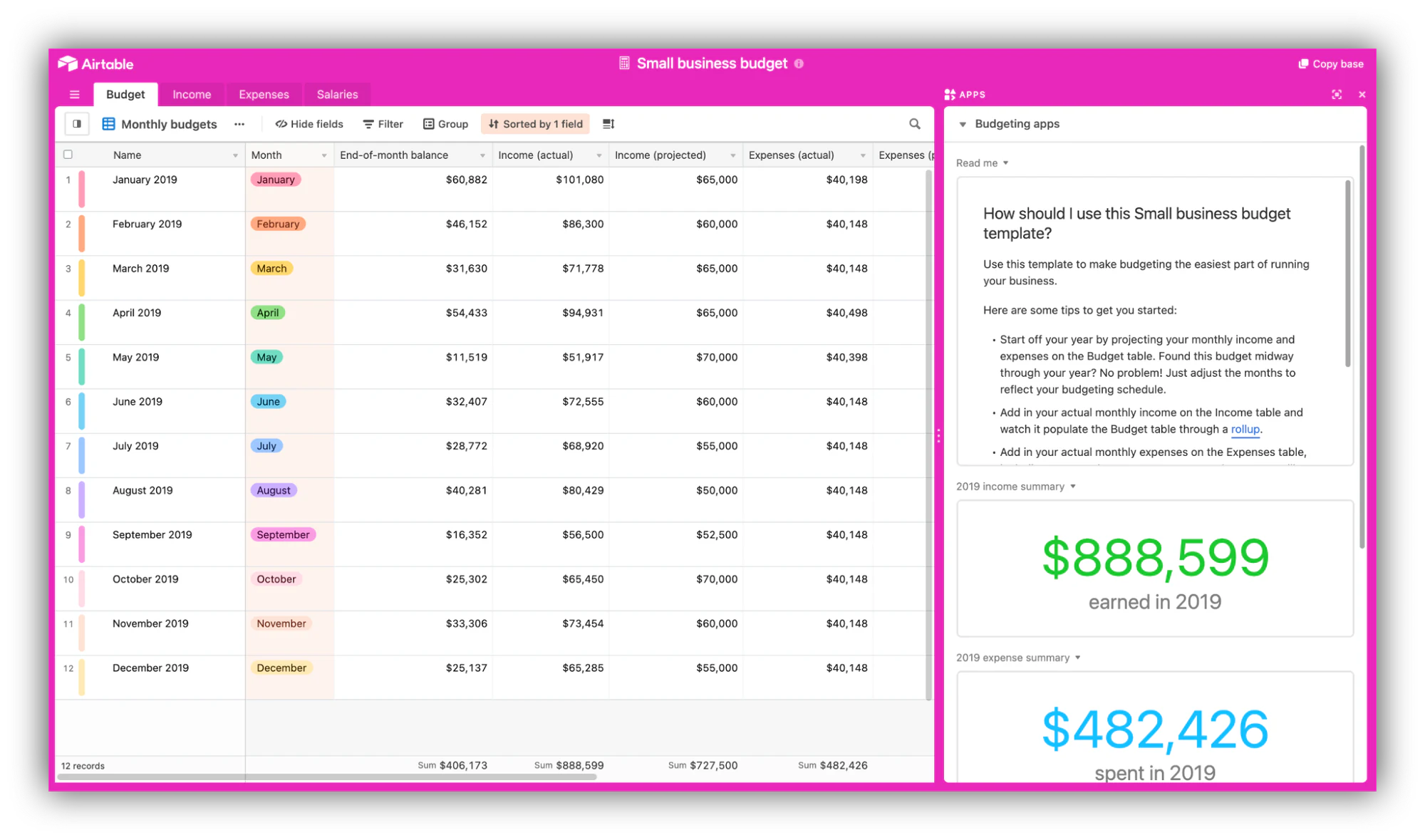Open Sorted by 1 field
This screenshot has width=1425, height=840.
(x=536, y=124)
